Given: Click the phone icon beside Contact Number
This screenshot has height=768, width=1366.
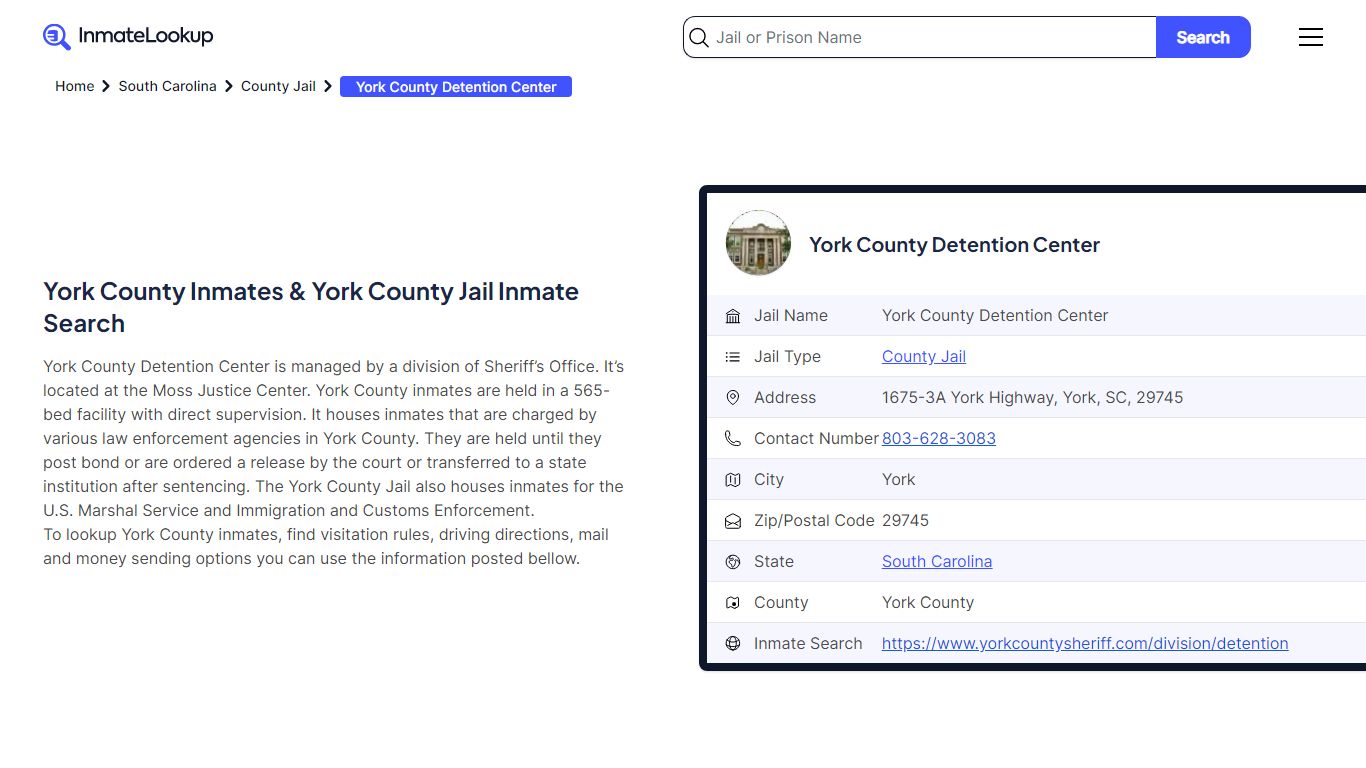Looking at the screenshot, I should 733,439.
